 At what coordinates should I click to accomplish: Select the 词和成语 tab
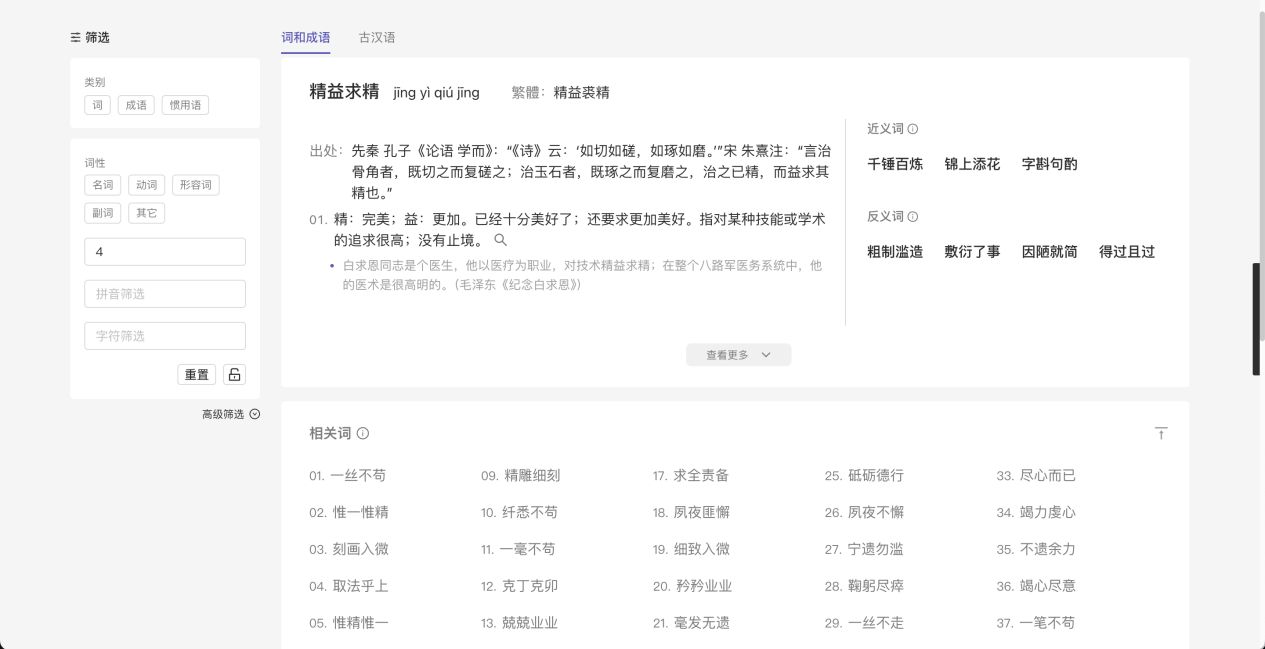[x=305, y=37]
